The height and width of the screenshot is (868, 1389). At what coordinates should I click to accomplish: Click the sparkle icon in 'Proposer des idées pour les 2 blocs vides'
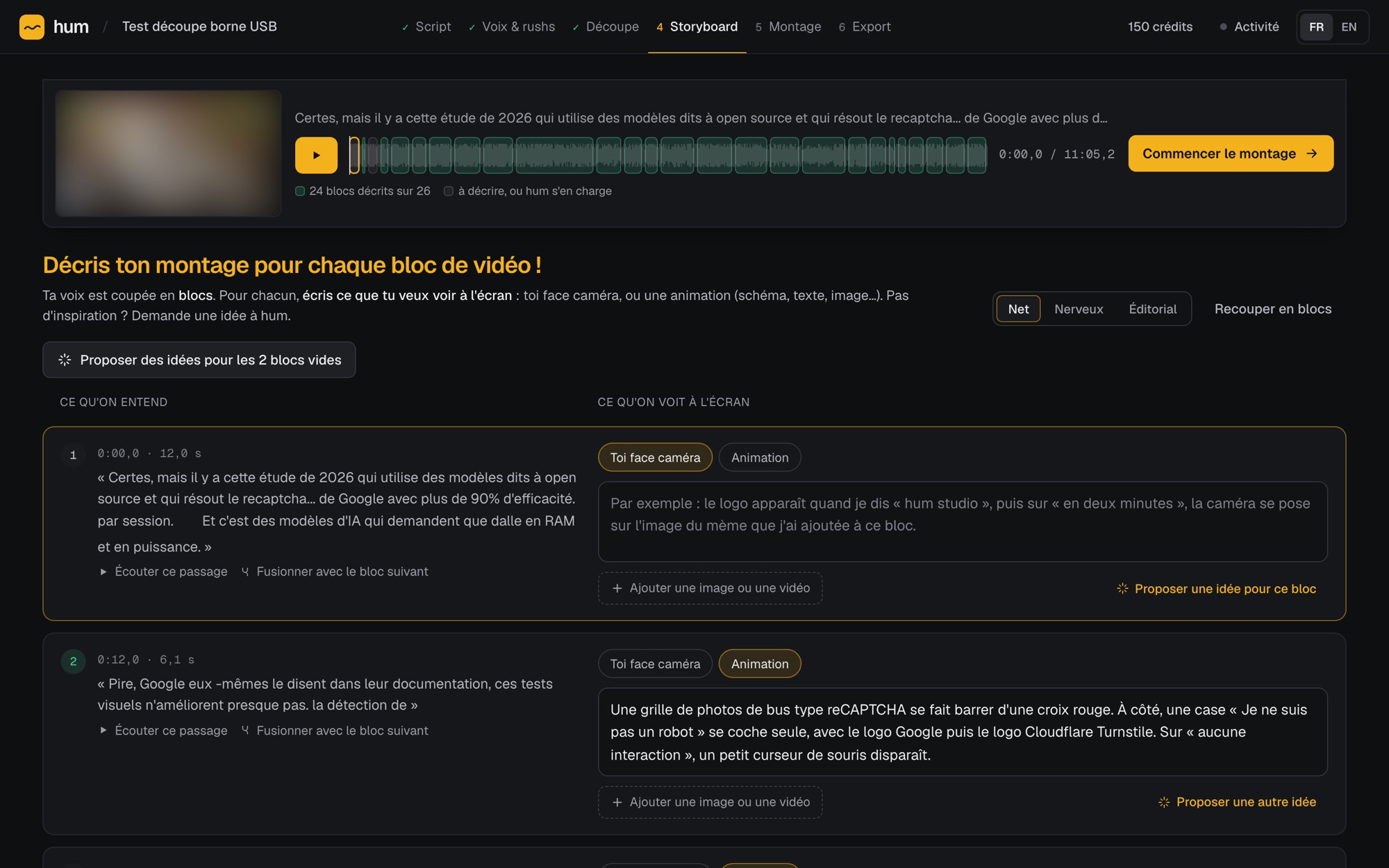65,360
